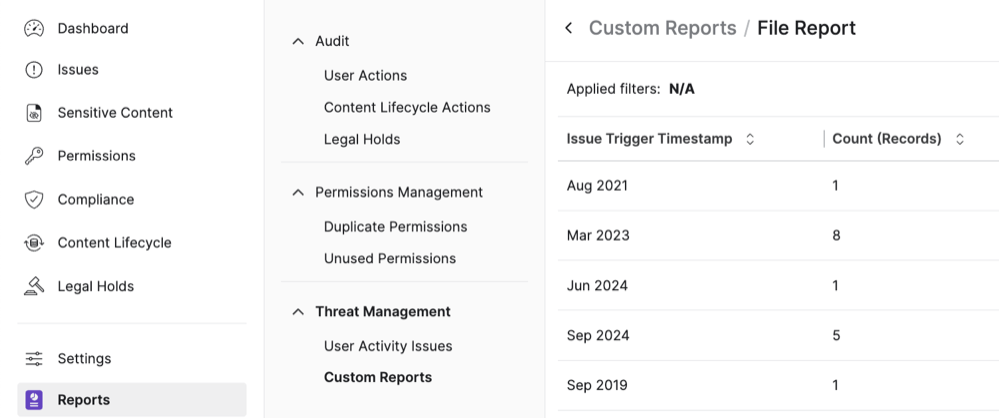The width and height of the screenshot is (999, 418).
Task: Click count value 5 for Sep 2024
Action: (x=836, y=335)
